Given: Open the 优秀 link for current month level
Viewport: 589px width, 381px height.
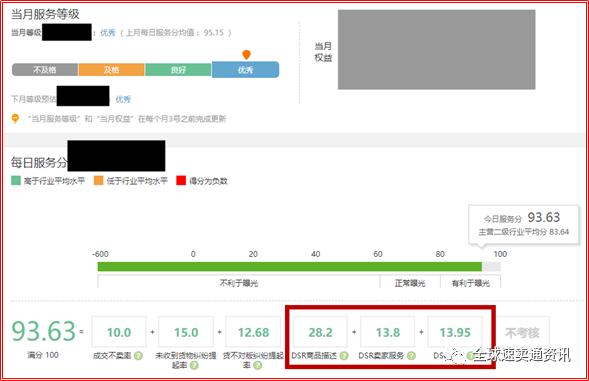Looking at the screenshot, I should 108,33.
